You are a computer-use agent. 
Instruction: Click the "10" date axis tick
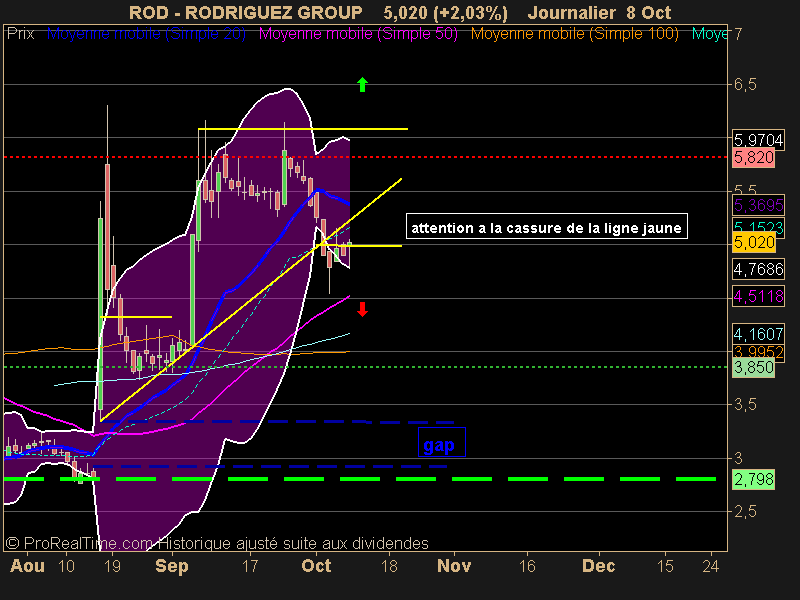click(66, 566)
